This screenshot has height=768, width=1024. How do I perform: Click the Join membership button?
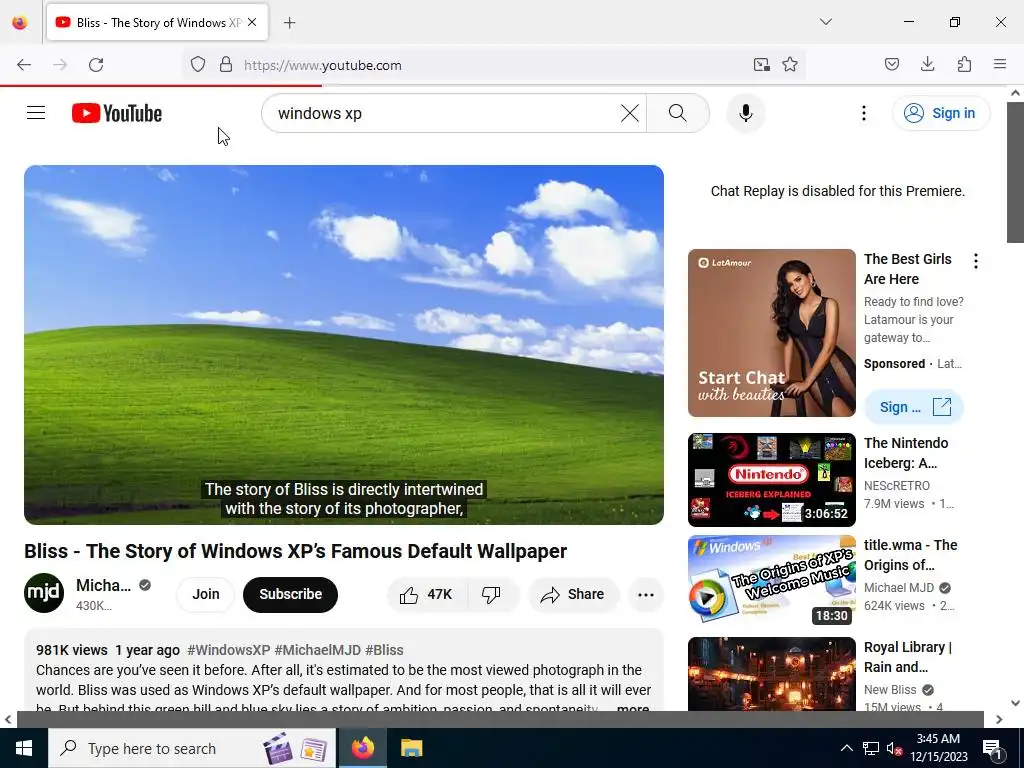[x=205, y=594]
